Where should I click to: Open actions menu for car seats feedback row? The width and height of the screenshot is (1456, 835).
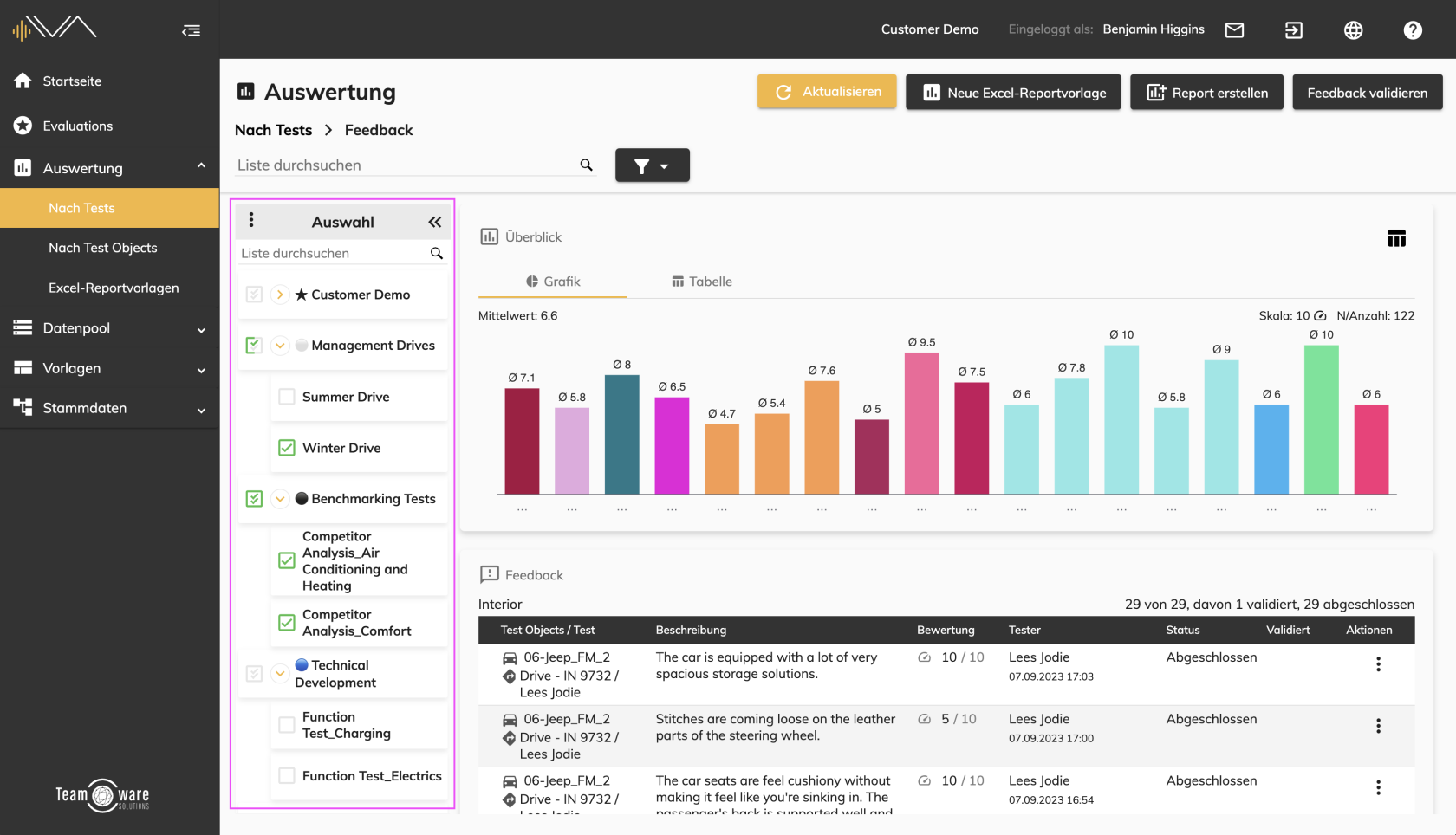pos(1378,787)
